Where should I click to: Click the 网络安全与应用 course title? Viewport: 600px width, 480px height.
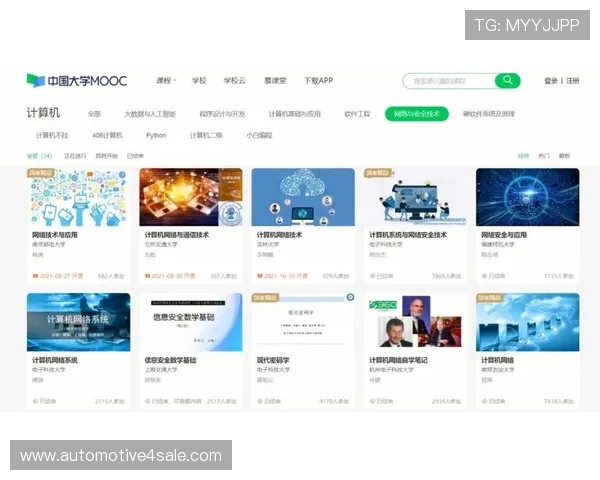pos(504,235)
